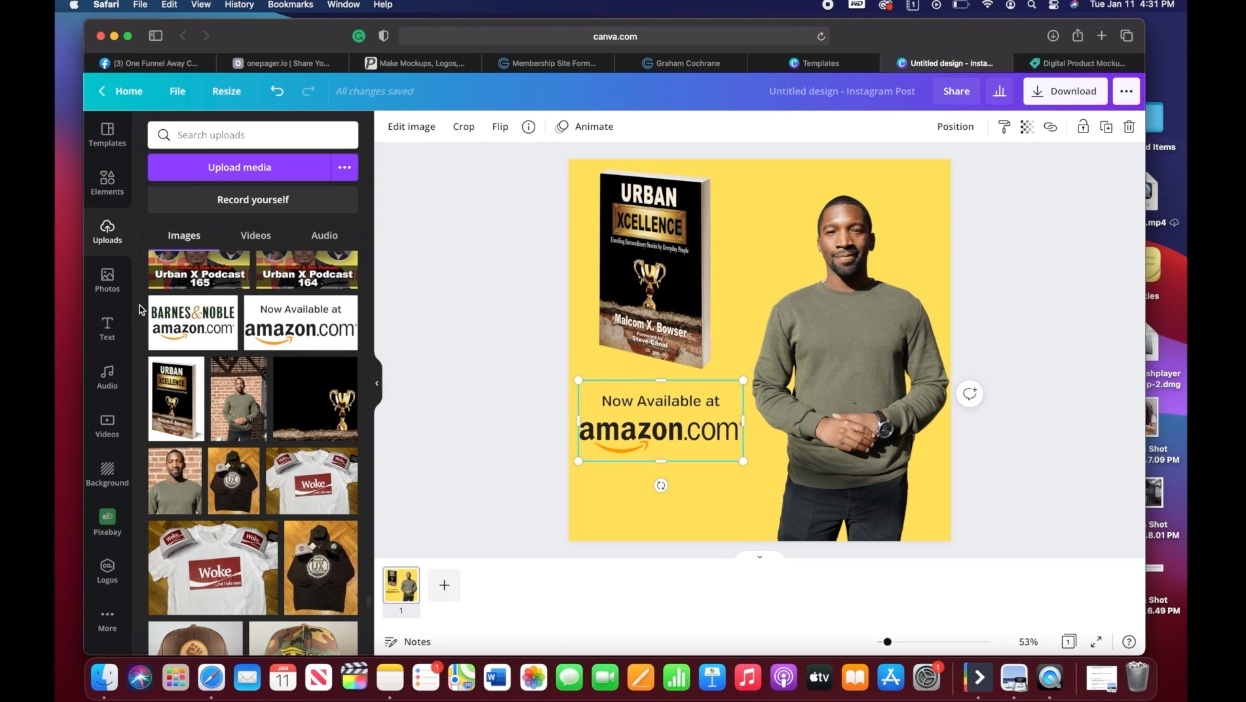Viewport: 1246px width, 702px height.
Task: Lock the selected element
Action: 1083,127
